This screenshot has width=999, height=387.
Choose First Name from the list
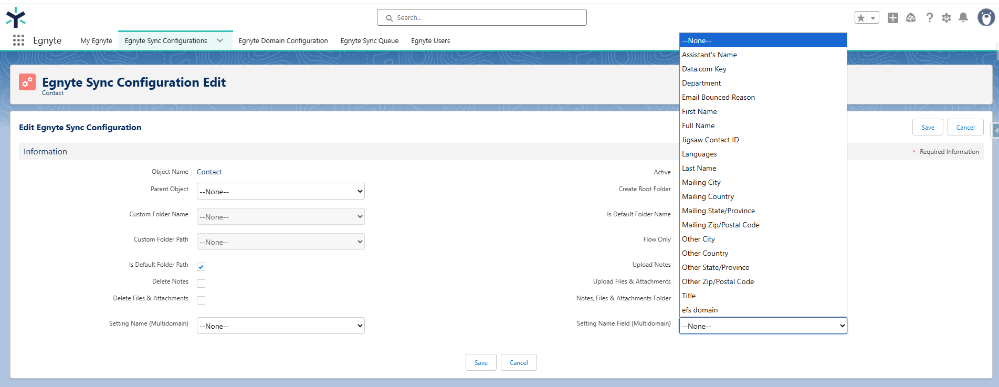[763, 112]
